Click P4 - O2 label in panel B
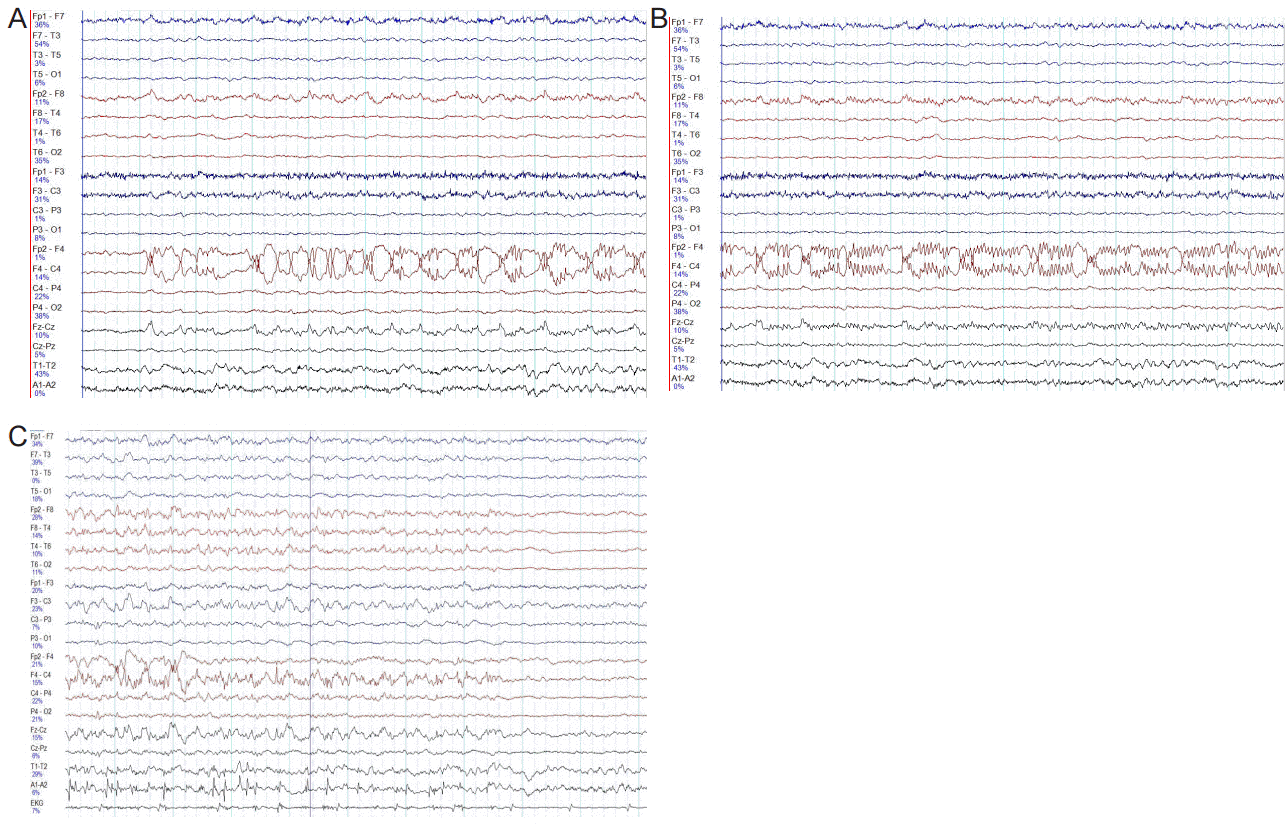The image size is (1288, 826). pos(686,304)
